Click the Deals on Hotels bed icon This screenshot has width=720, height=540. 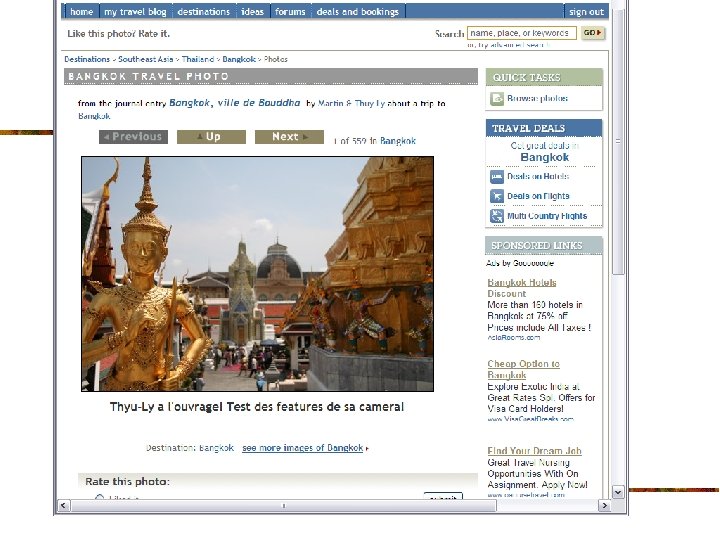pos(497,177)
